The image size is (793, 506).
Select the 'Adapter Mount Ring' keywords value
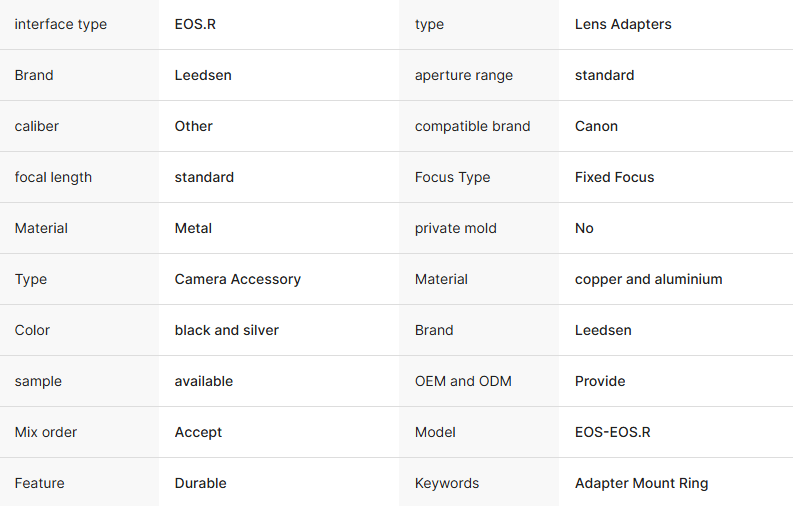641,483
